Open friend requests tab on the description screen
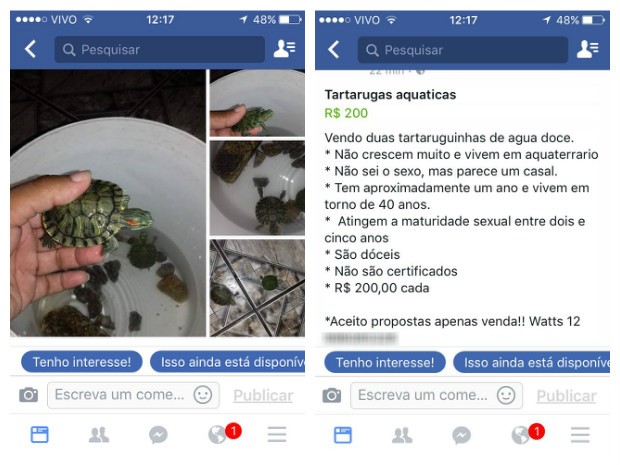The width and height of the screenshot is (620, 465). [402, 435]
